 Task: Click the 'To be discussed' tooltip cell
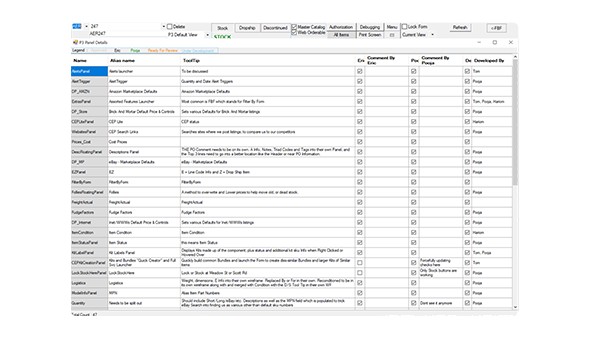pos(268,71)
